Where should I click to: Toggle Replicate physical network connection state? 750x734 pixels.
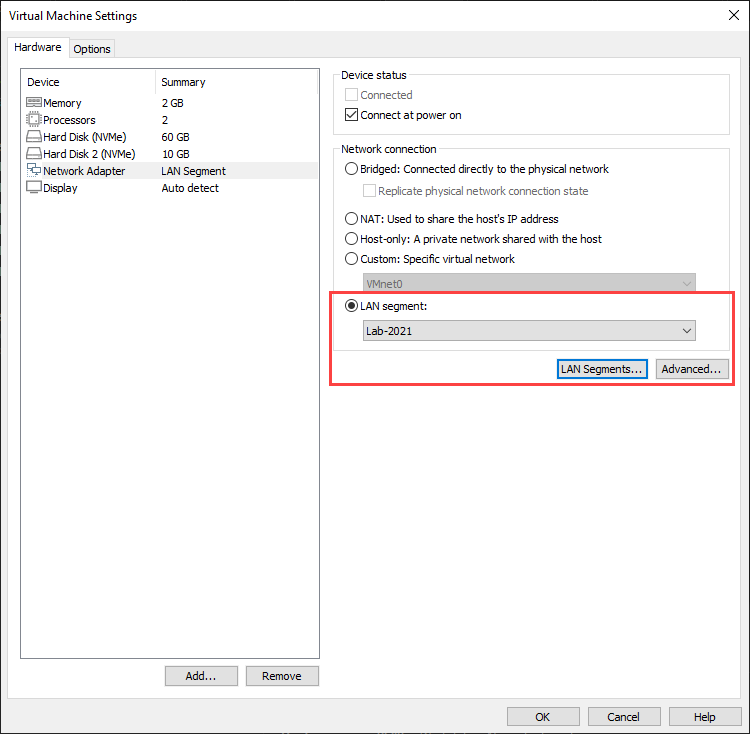[x=369, y=191]
